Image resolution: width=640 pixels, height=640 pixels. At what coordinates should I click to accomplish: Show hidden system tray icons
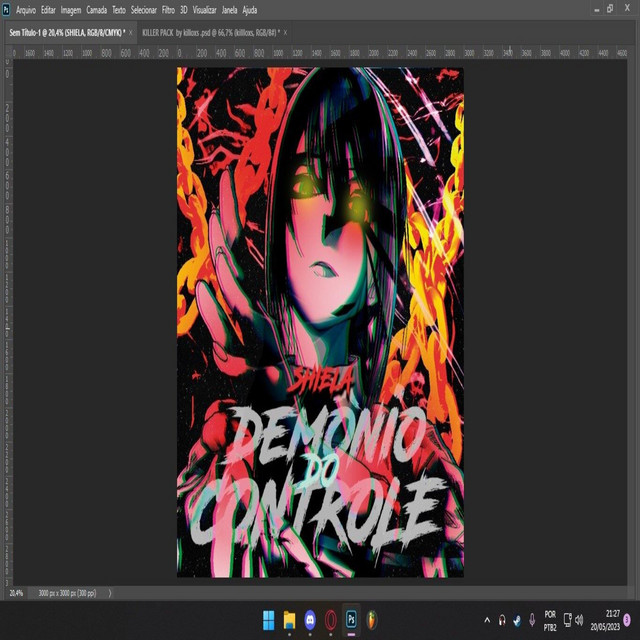click(x=487, y=620)
